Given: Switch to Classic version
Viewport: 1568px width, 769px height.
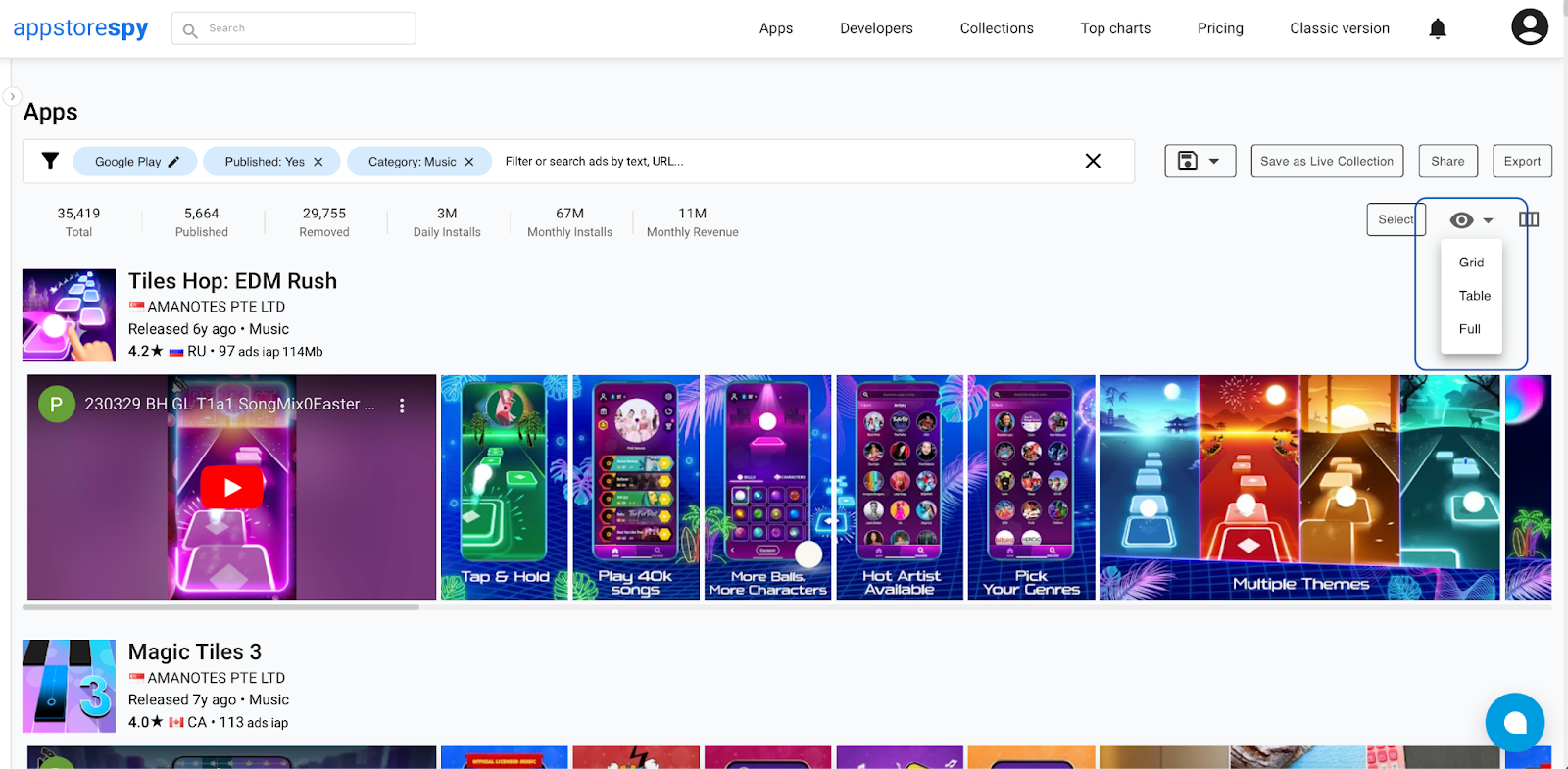Looking at the screenshot, I should [x=1340, y=28].
